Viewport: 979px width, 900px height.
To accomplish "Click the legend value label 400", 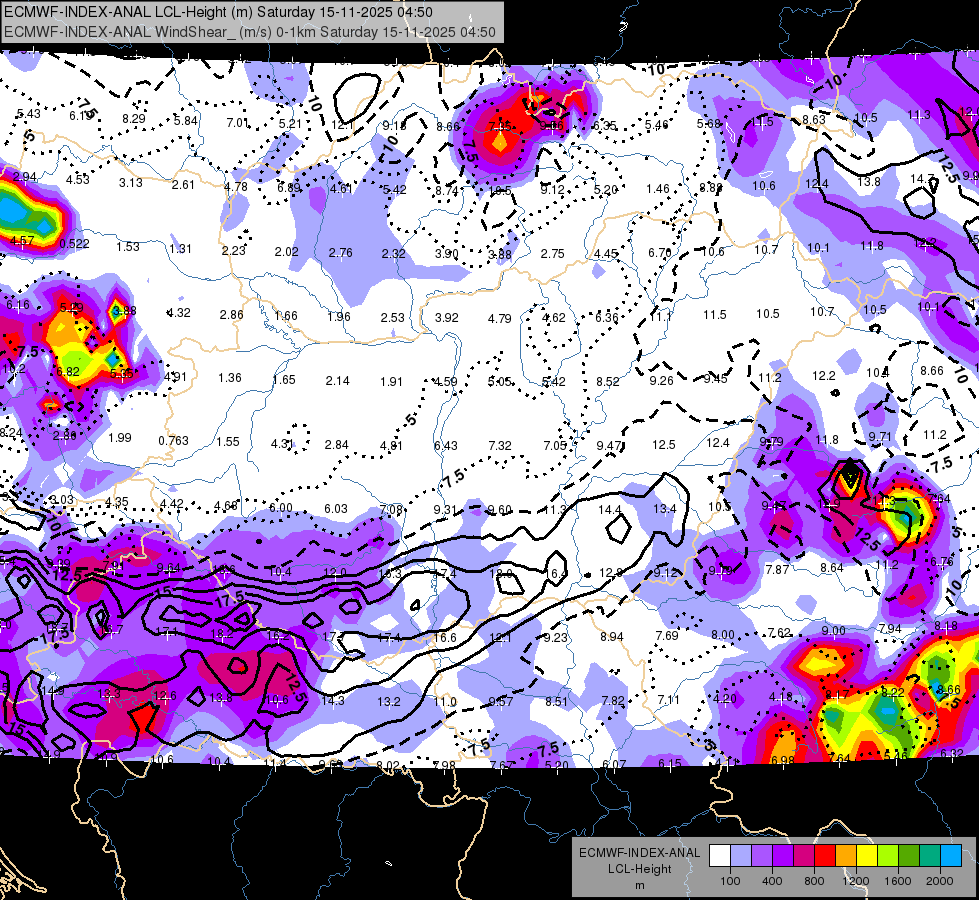I will [x=772, y=881].
